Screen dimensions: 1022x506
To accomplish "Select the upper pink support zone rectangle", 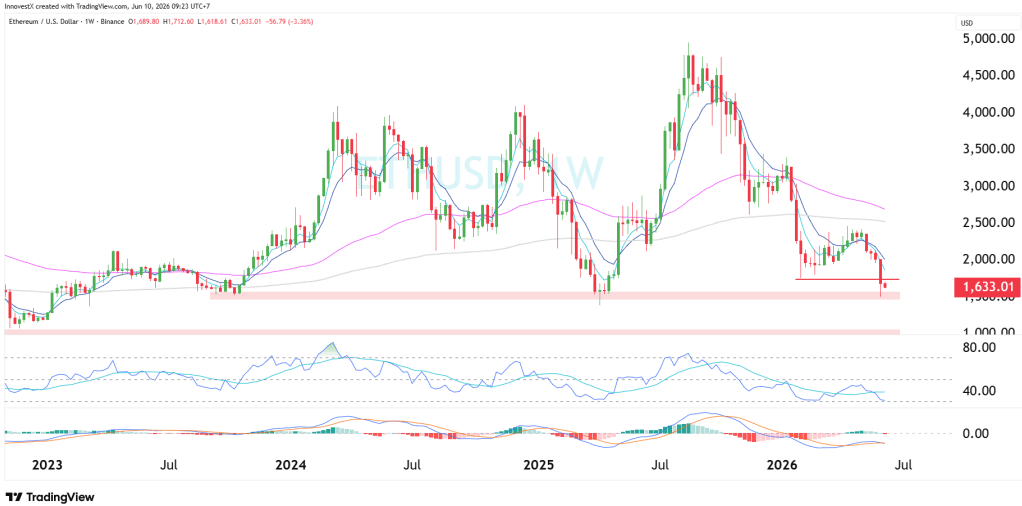I will click(554, 295).
